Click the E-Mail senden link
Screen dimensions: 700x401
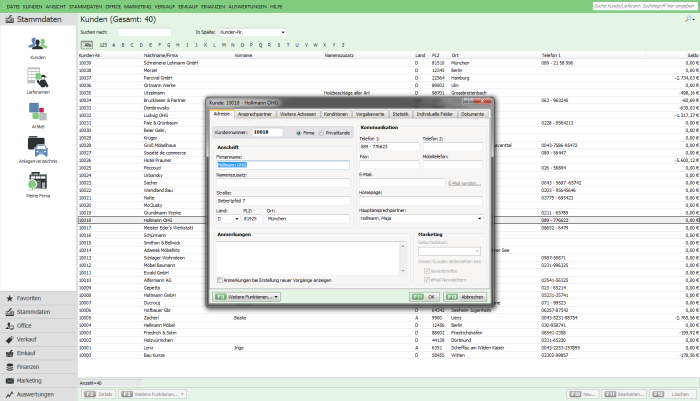[x=464, y=184]
